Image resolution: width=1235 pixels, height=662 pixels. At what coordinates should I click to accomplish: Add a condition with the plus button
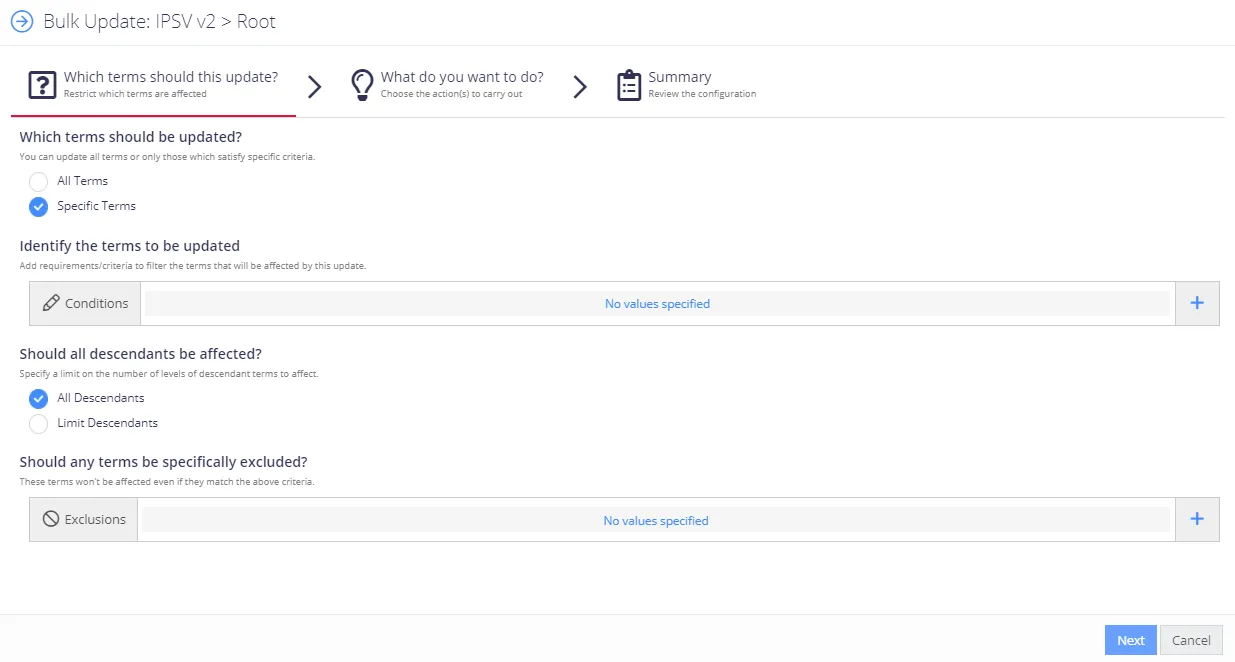(1197, 303)
